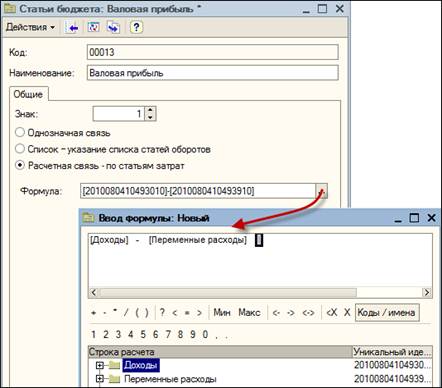Click the <- cursor left button

point(276,313)
